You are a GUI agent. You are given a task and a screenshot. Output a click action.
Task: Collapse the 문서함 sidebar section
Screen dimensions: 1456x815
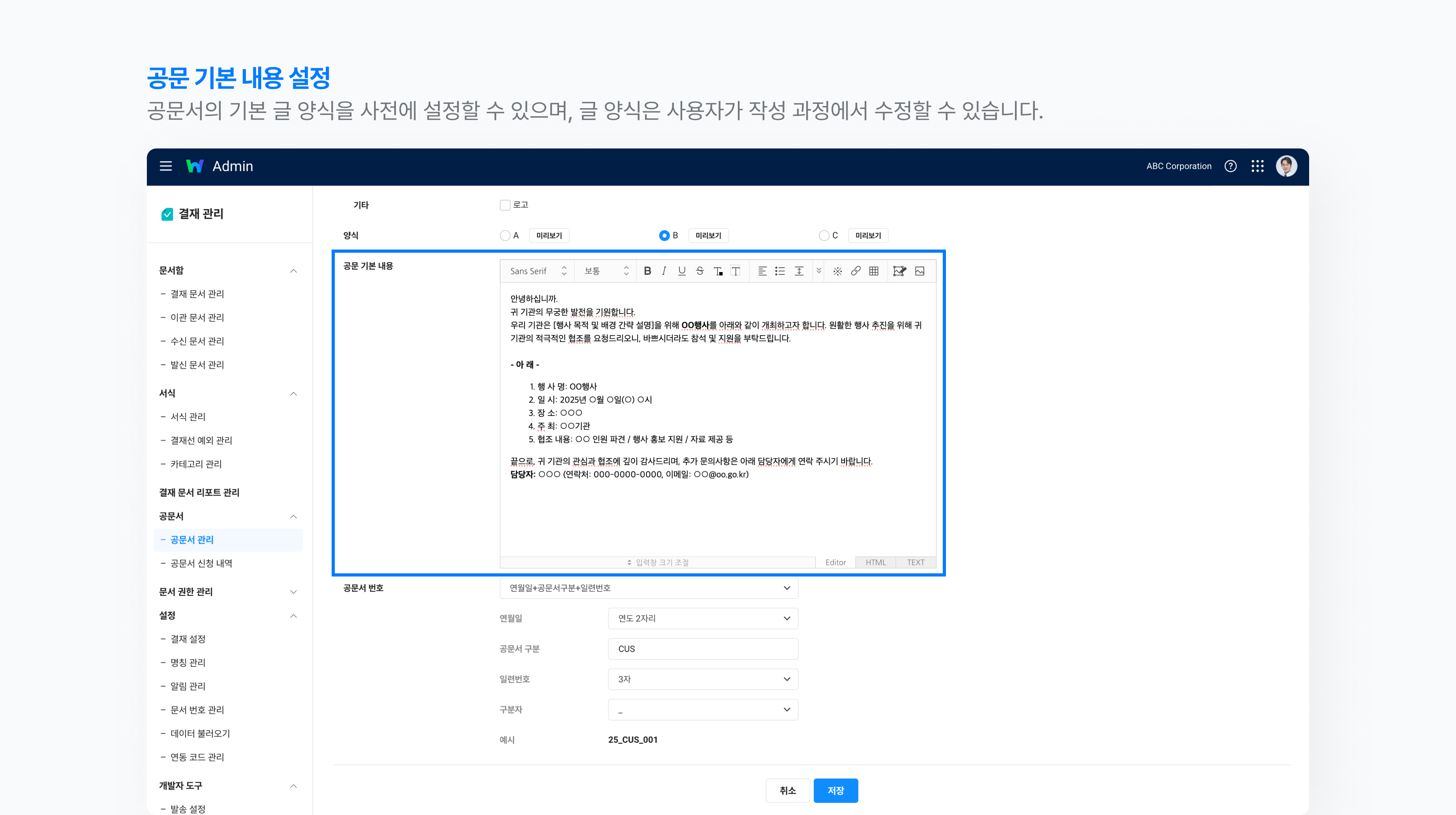[x=293, y=271]
